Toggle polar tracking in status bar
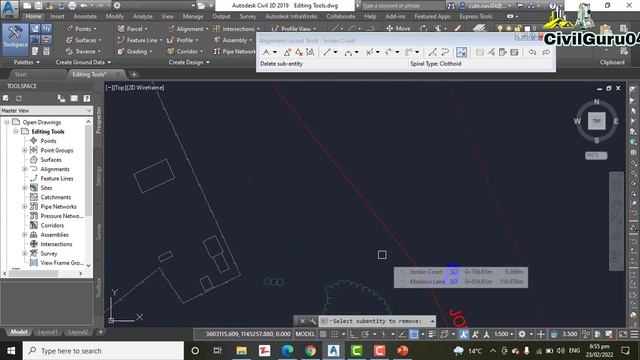This screenshot has width=640, height=360. pos(365,334)
